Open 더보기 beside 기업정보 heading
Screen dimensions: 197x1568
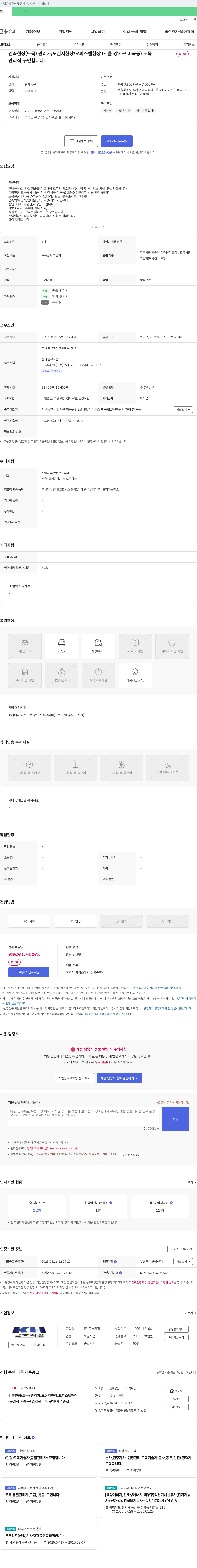point(190,1313)
